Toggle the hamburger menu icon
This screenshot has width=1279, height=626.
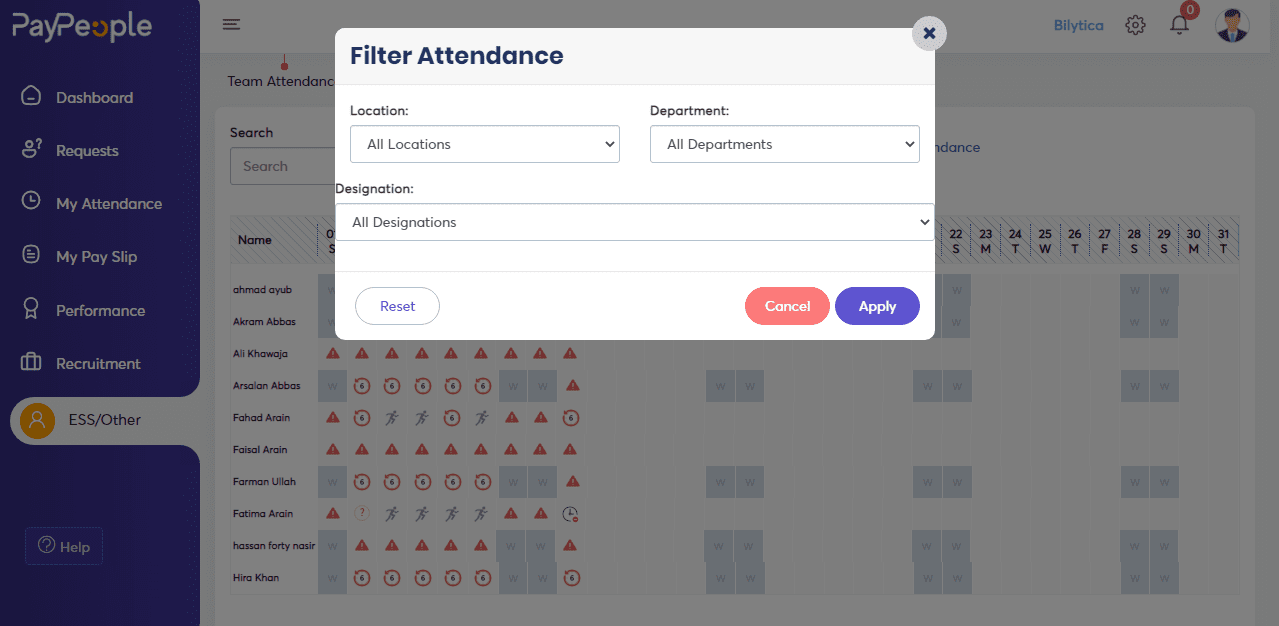[x=231, y=25]
